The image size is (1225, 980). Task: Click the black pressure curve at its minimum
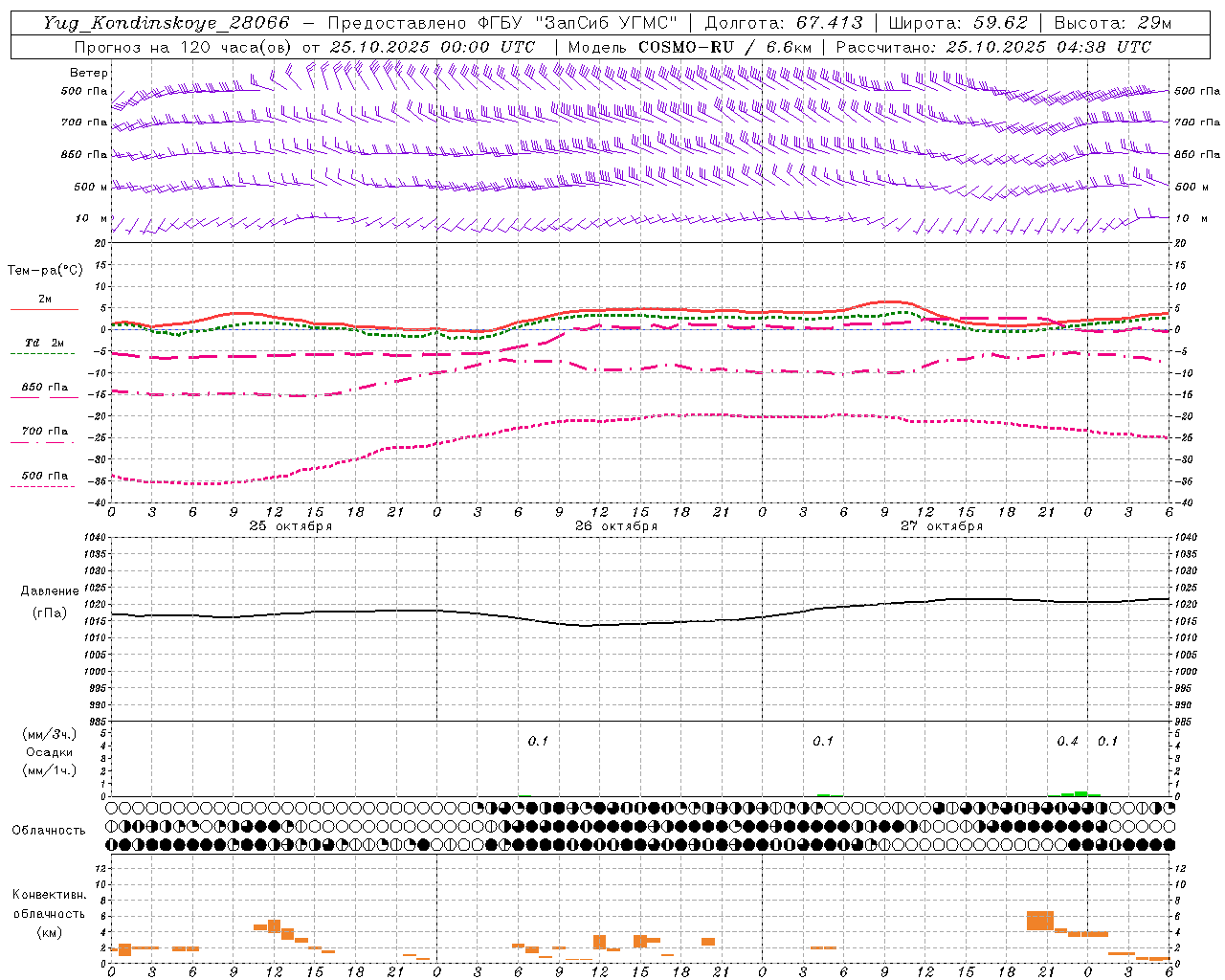(x=586, y=625)
